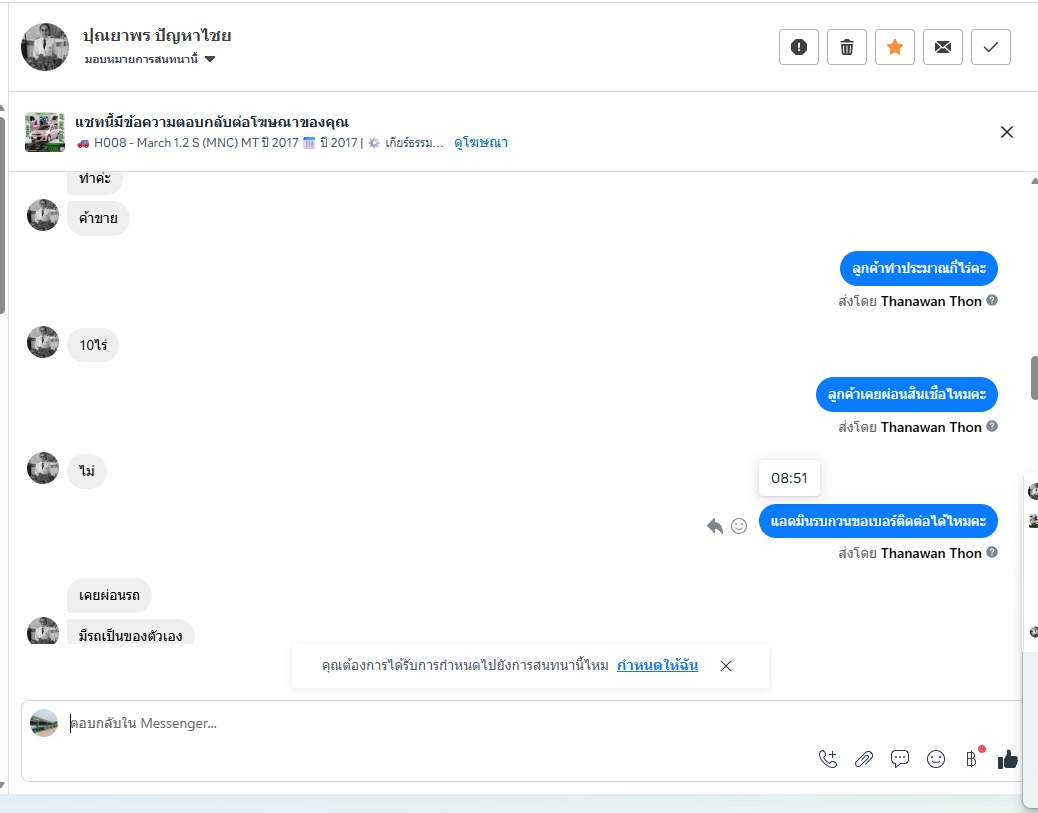Toggle the orange star follow-up flag
Screen dimensions: 1038x813
(894, 47)
